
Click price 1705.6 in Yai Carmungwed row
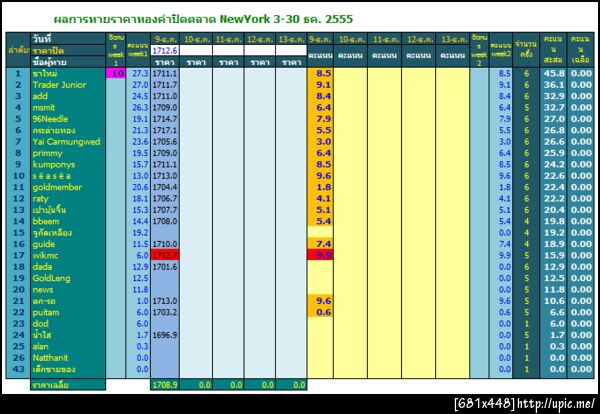click(x=165, y=142)
